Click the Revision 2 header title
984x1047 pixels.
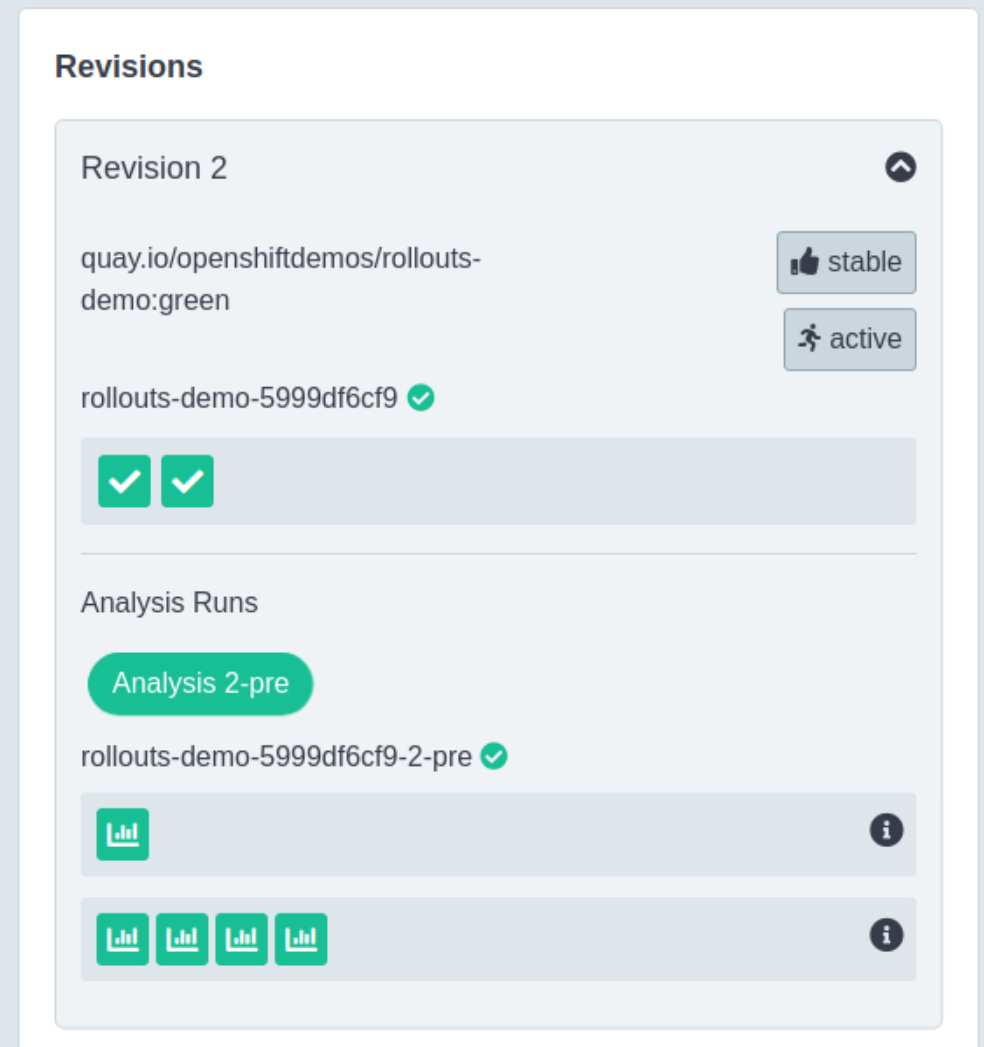154,168
